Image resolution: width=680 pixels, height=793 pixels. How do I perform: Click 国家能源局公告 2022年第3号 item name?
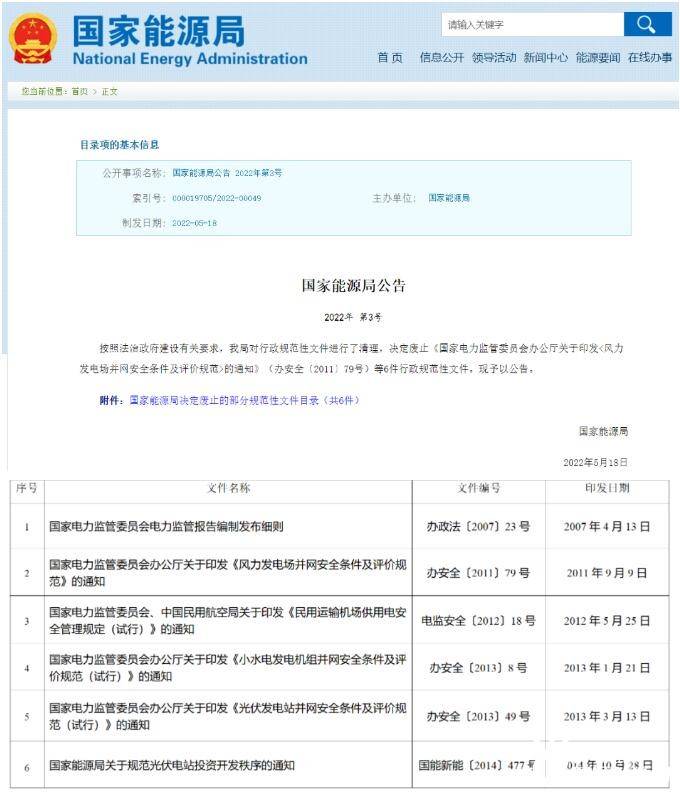point(227,173)
